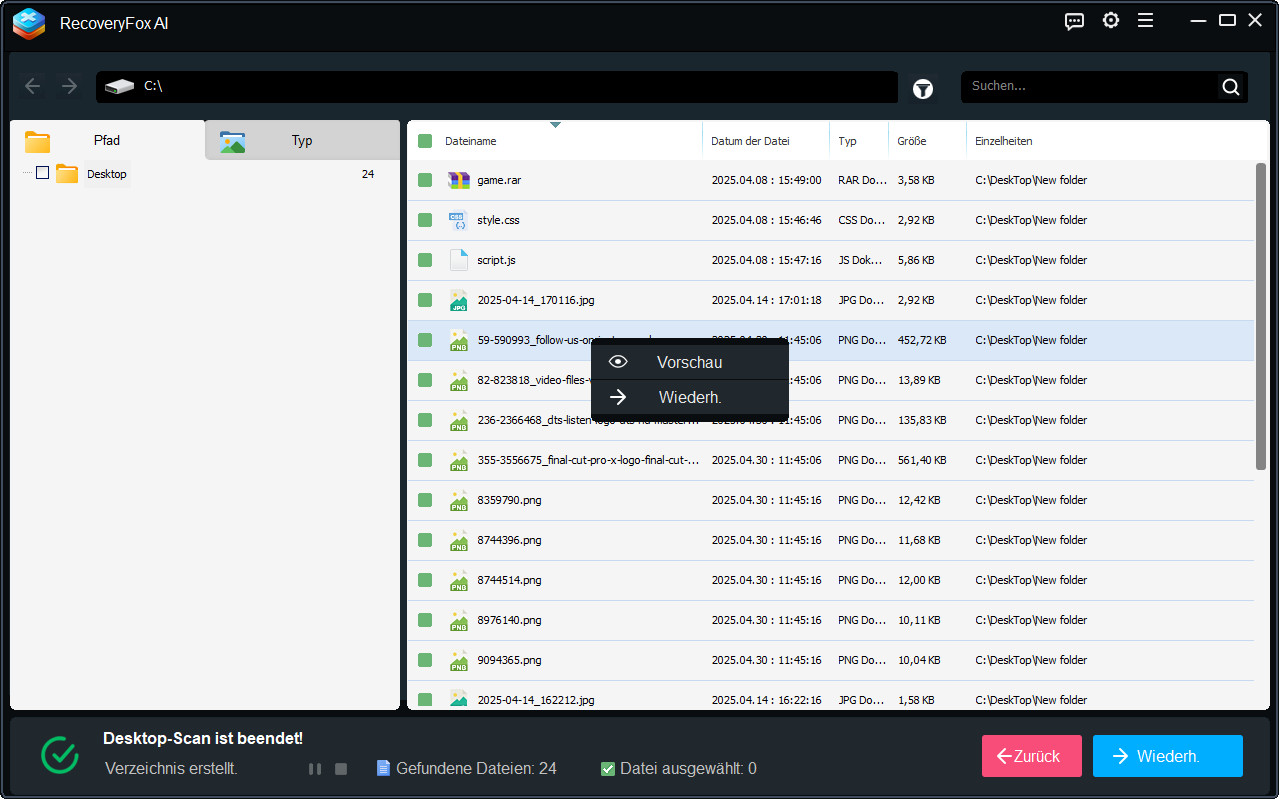Go back with the left arrow
This screenshot has height=799, width=1279.
pyautogui.click(x=33, y=86)
